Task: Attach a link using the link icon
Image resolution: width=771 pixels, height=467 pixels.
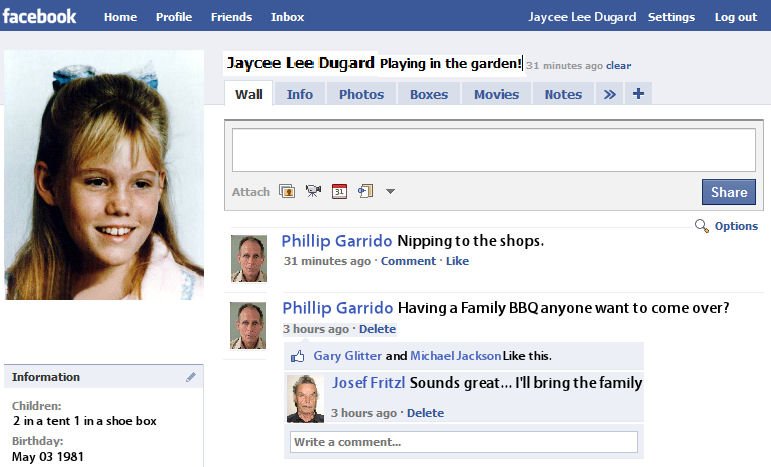Action: click(365, 191)
